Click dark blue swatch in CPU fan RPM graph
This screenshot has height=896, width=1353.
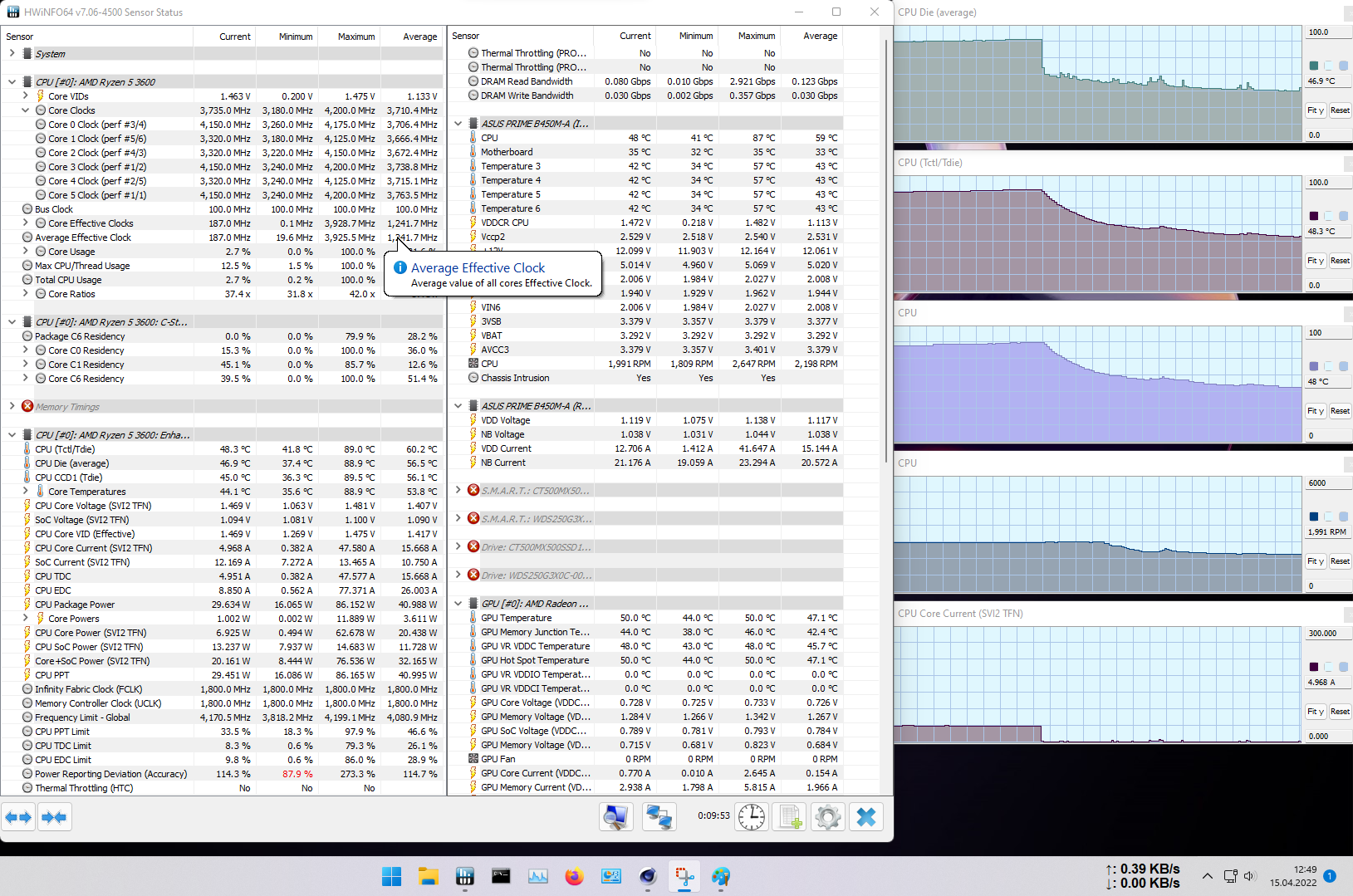click(x=1314, y=517)
